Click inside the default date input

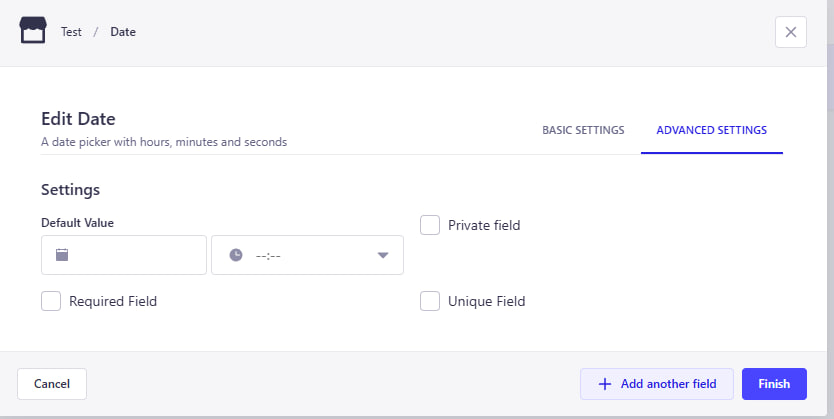pos(124,255)
